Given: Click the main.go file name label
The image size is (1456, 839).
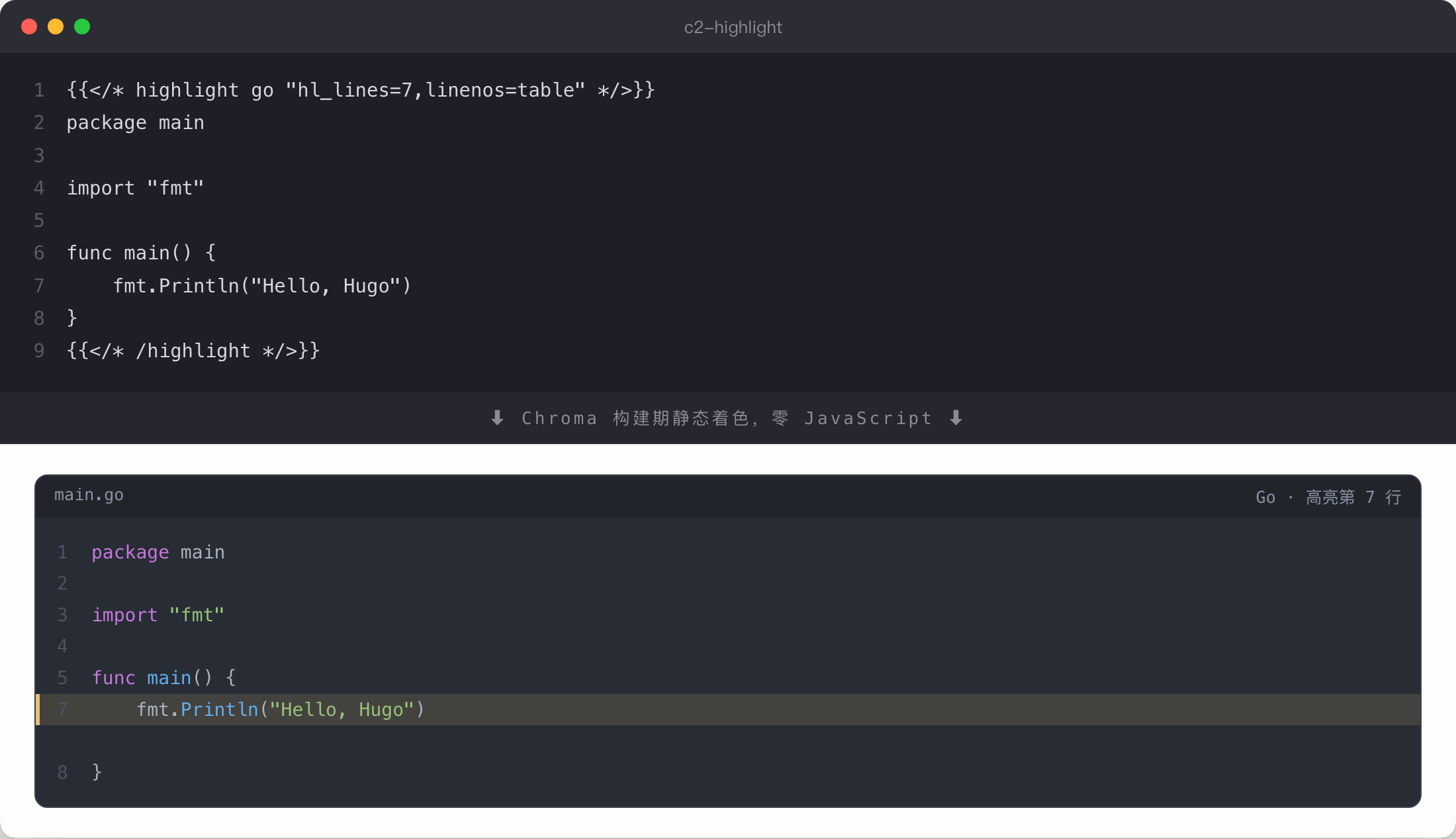Looking at the screenshot, I should pos(89,495).
